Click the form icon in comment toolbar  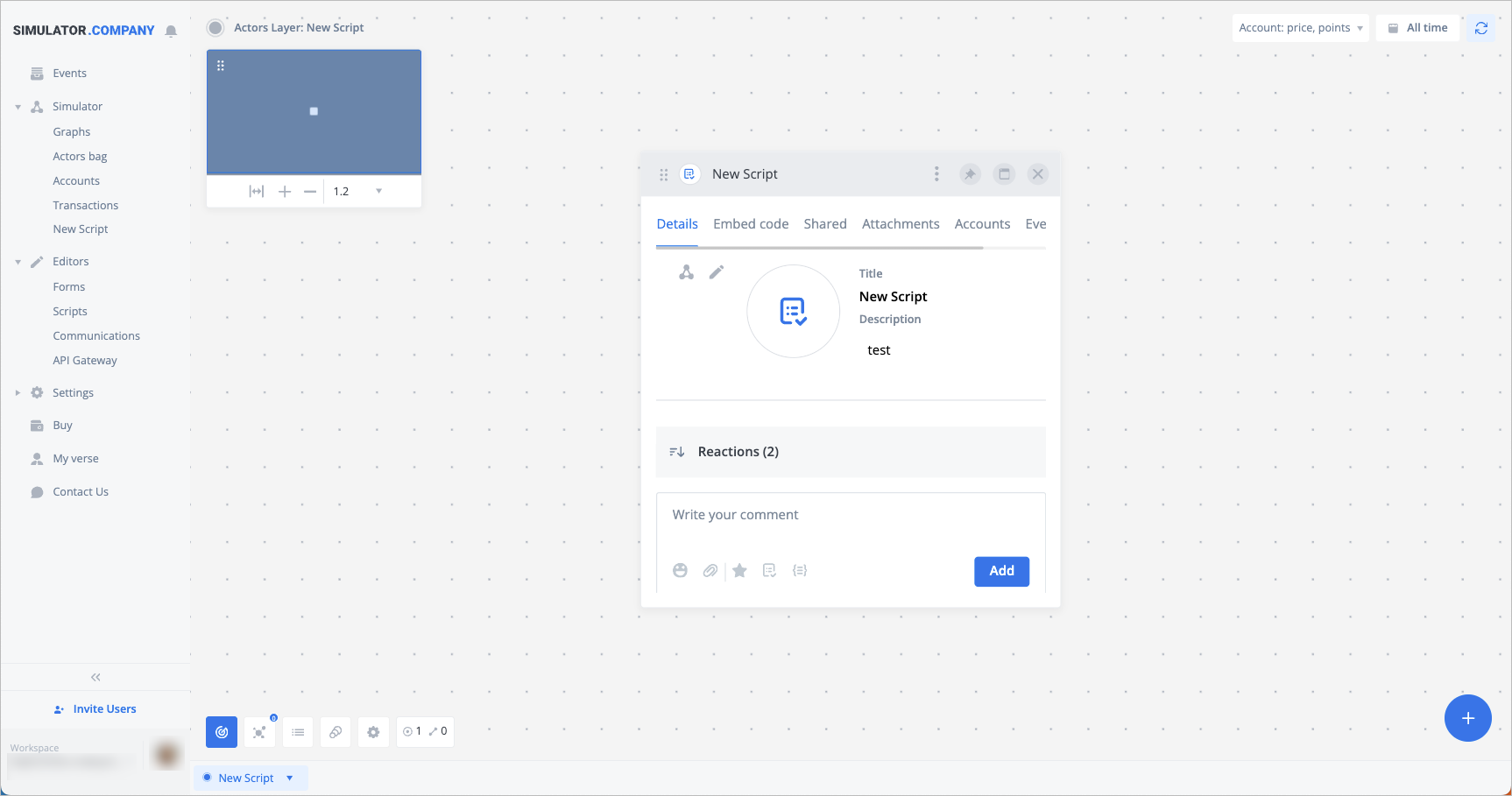pos(770,571)
